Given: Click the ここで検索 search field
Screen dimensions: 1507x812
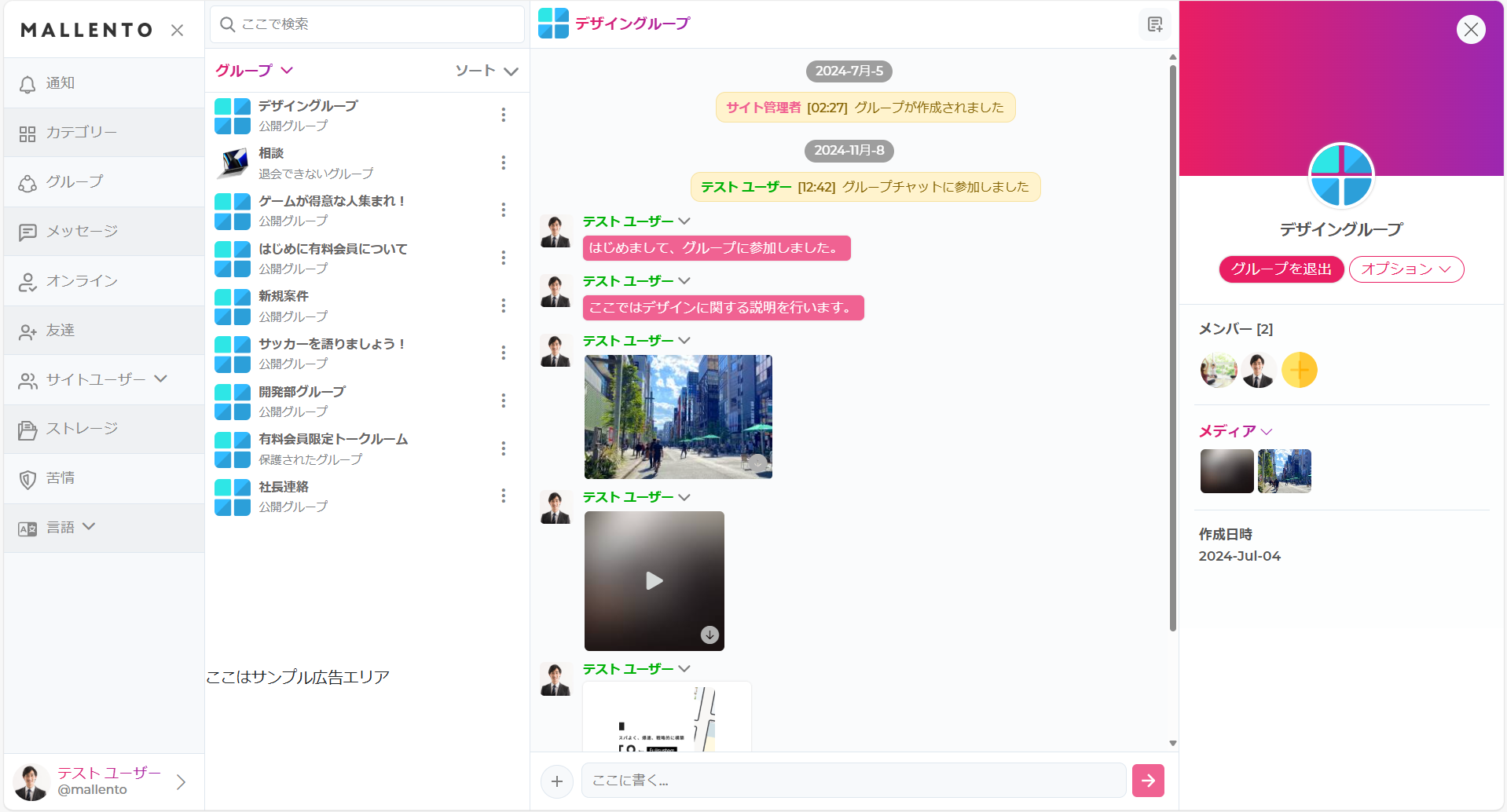Looking at the screenshot, I should 367,24.
